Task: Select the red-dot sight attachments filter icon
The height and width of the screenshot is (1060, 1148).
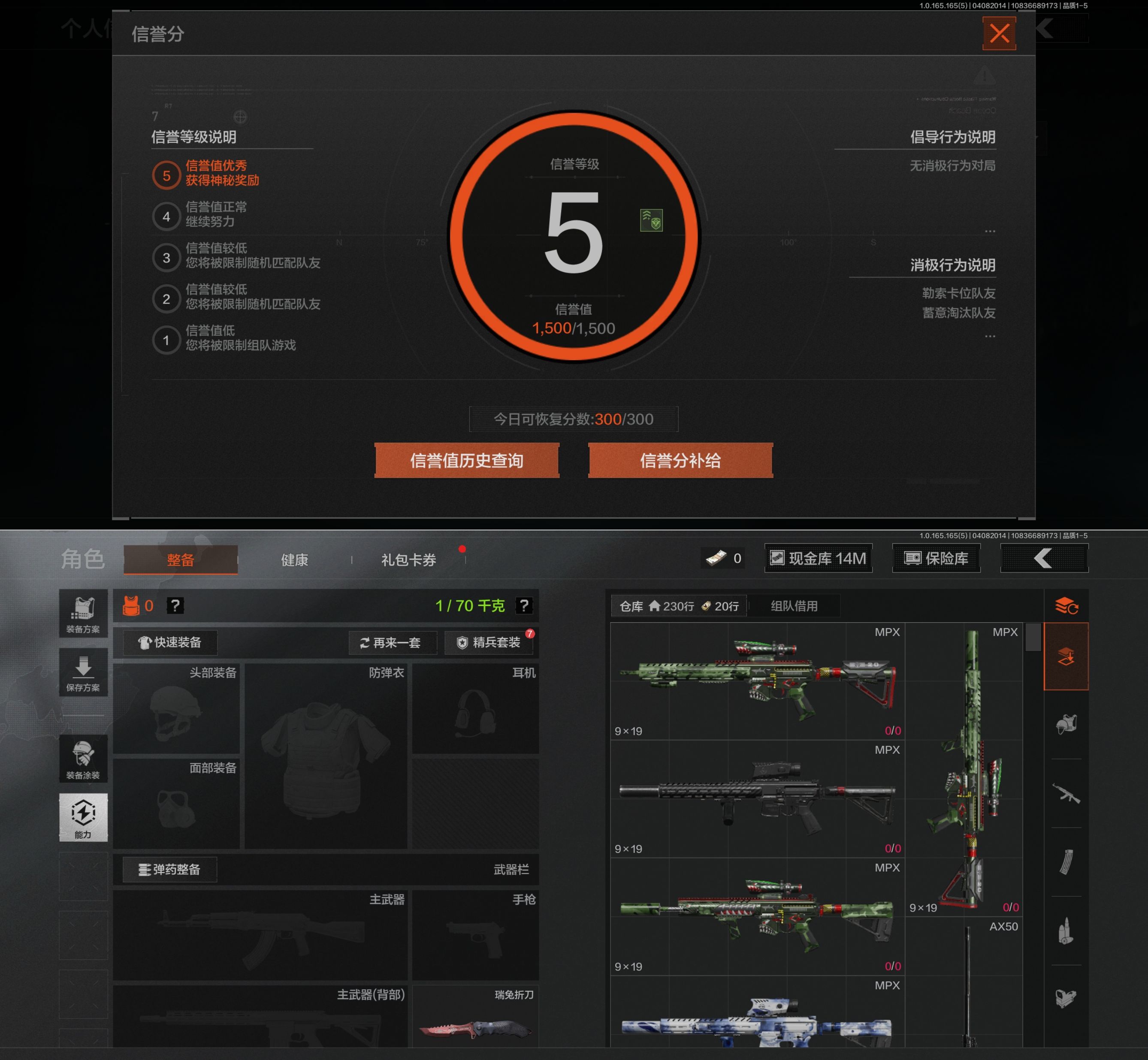Action: pos(1066,999)
